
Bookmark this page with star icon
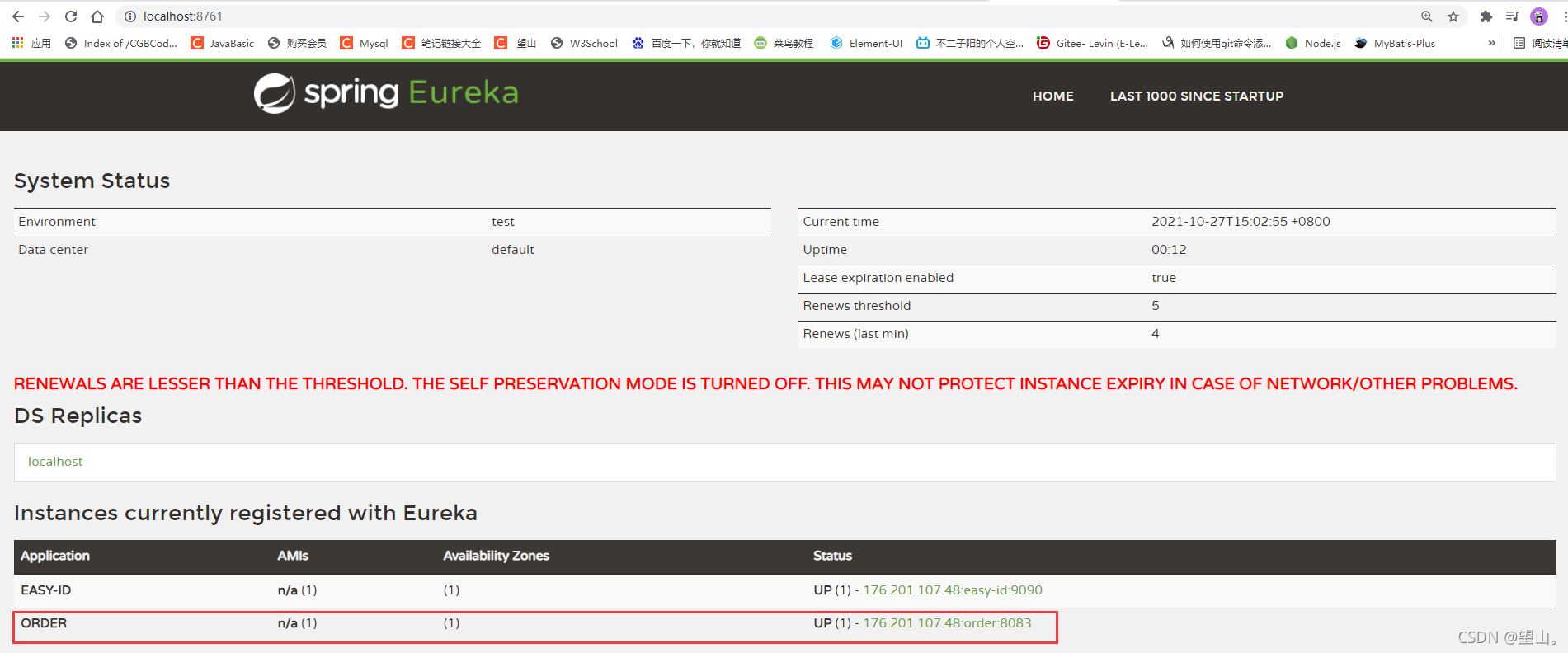tap(1453, 16)
